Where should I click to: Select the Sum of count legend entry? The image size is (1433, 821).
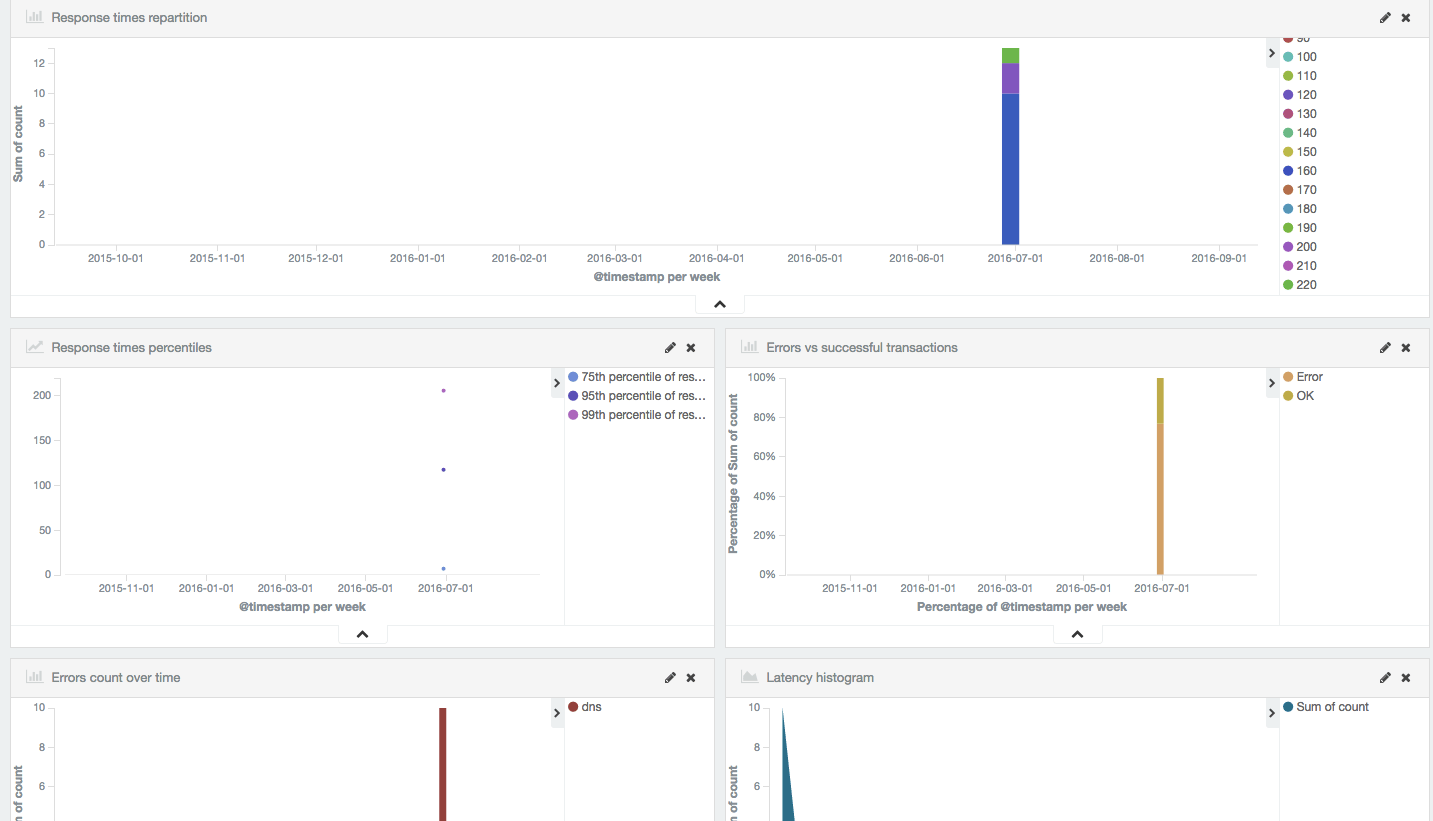pyautogui.click(x=1325, y=707)
